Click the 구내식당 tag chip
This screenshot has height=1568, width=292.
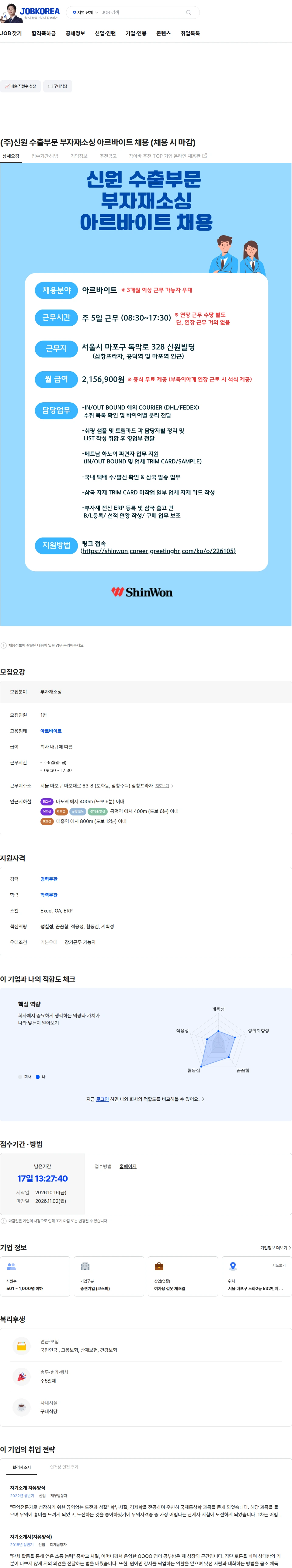[x=58, y=86]
